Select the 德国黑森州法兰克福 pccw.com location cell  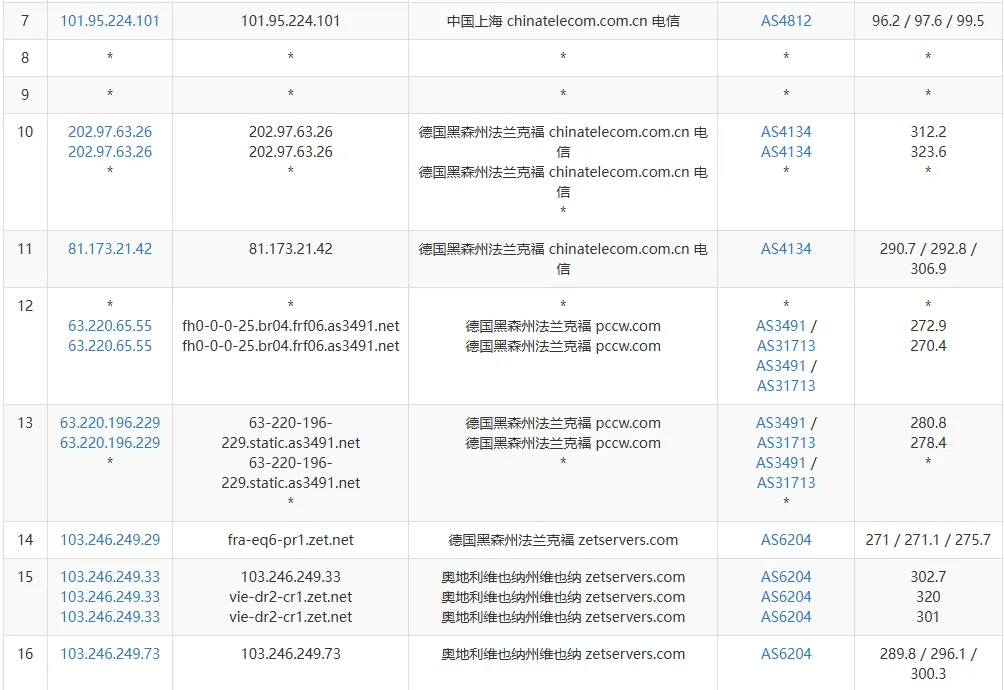point(561,325)
